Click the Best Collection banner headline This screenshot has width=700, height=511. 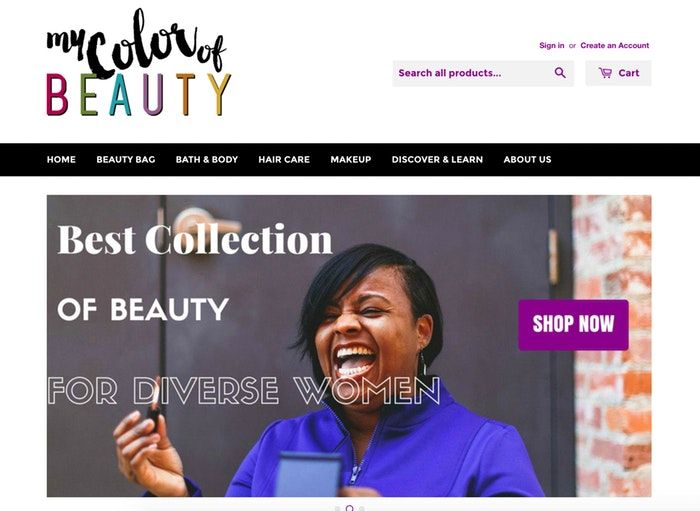(x=195, y=240)
